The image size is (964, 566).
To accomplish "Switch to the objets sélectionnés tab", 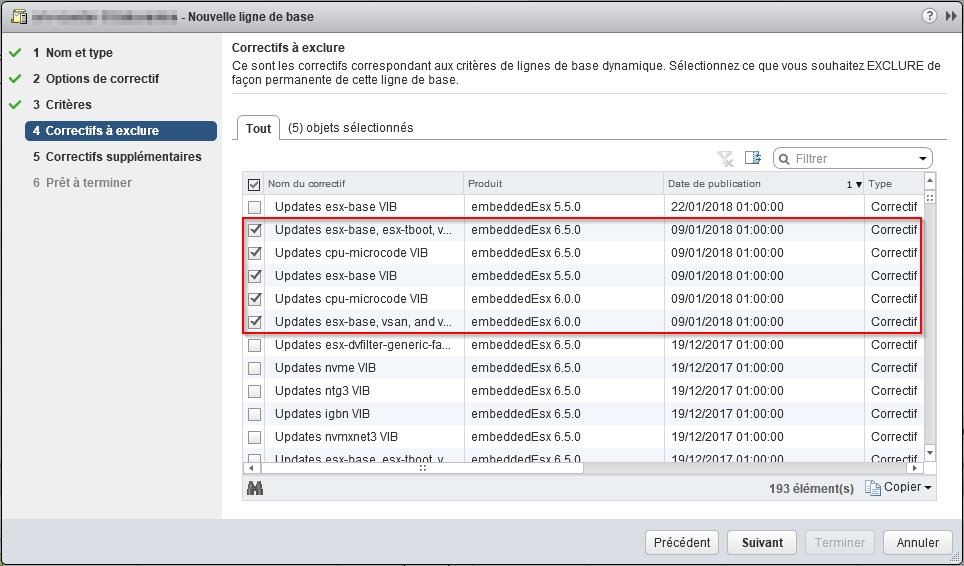I will [x=350, y=128].
